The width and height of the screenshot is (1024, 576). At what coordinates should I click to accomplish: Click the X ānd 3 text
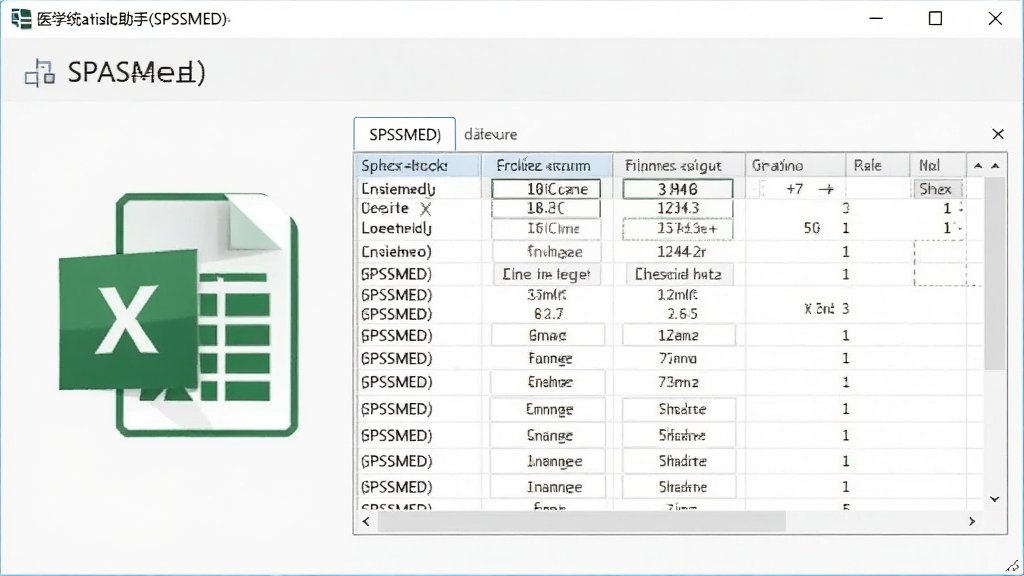pyautogui.click(x=826, y=308)
